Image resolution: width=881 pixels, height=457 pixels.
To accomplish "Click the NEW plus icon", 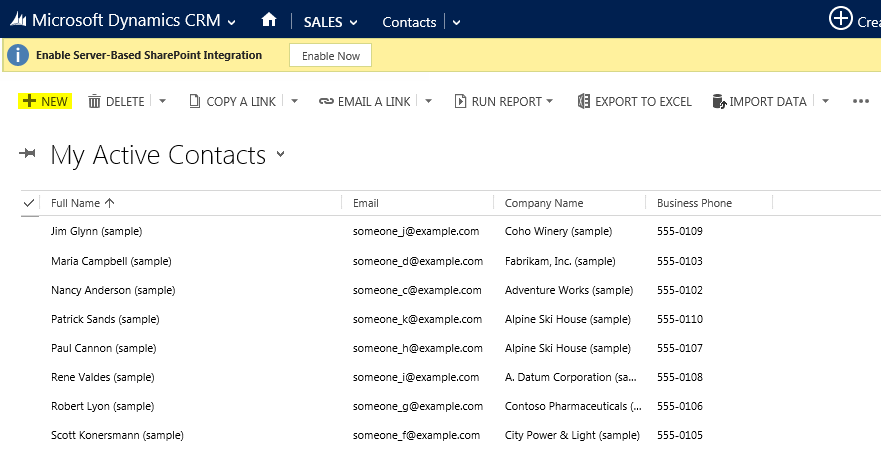I will (29, 101).
